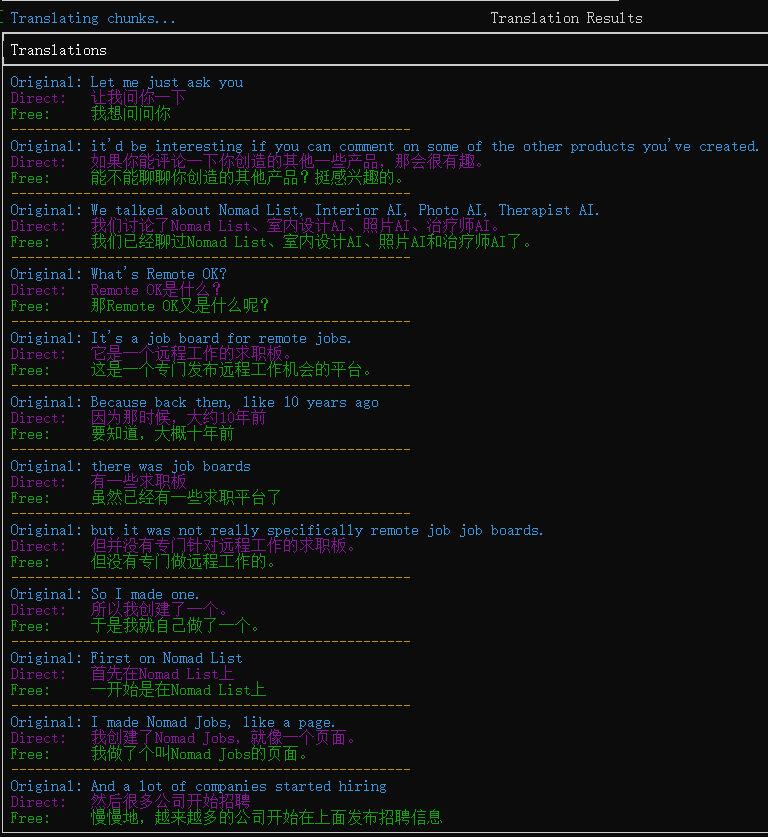Select free line '这是一个专门发布远程工作机会的平台。'

(231, 370)
